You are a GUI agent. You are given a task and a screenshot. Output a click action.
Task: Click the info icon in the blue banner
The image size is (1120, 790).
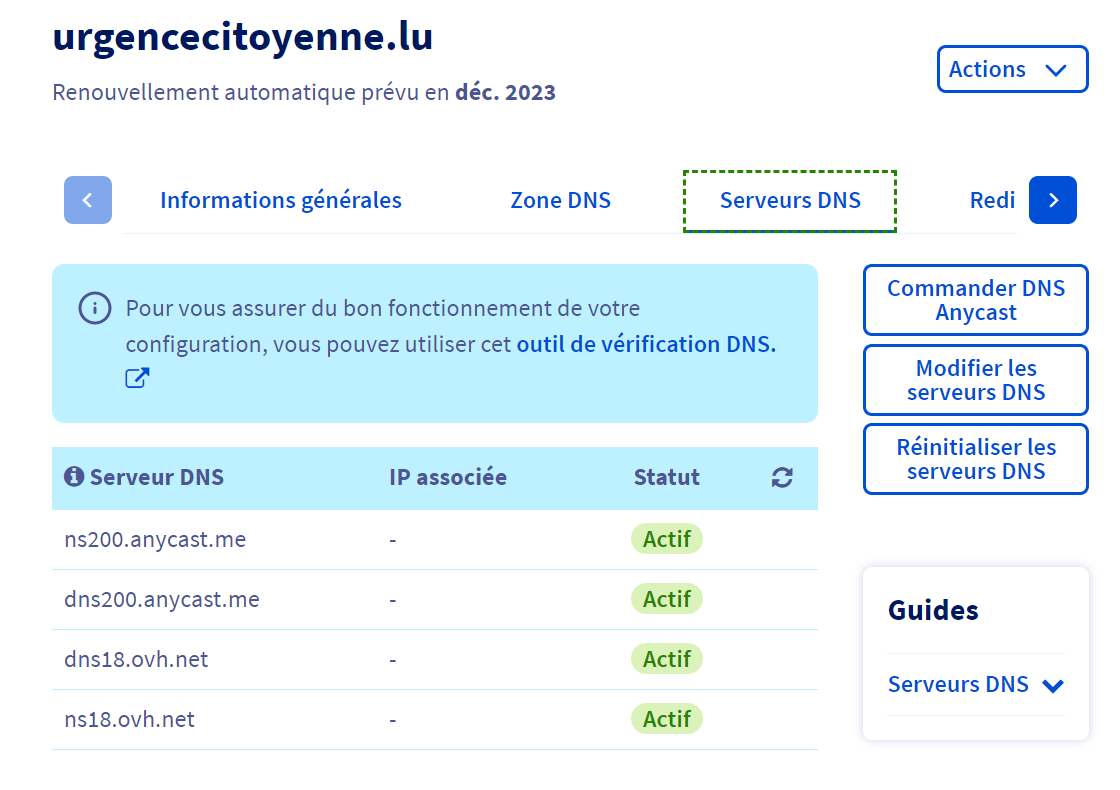coord(95,308)
